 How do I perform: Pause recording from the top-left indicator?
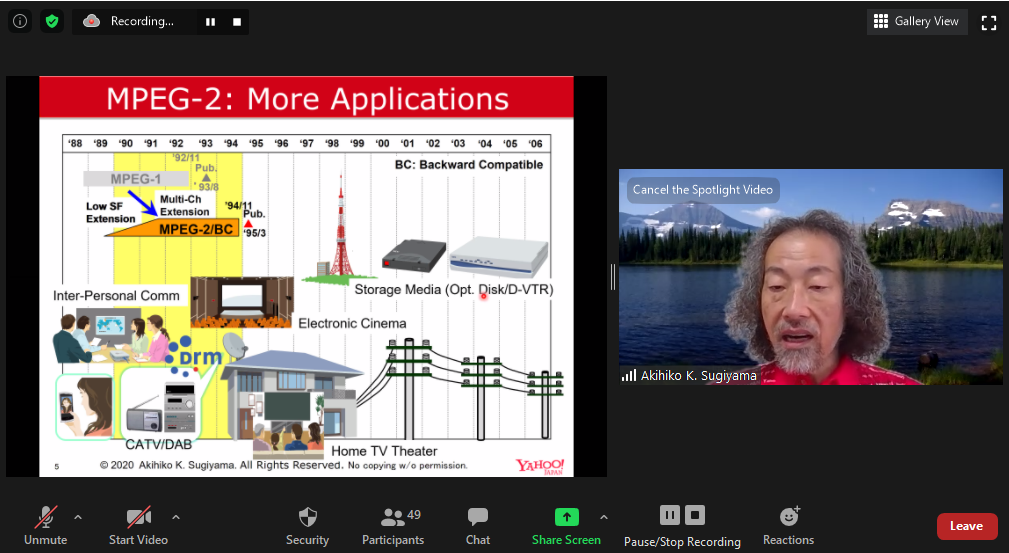[210, 22]
